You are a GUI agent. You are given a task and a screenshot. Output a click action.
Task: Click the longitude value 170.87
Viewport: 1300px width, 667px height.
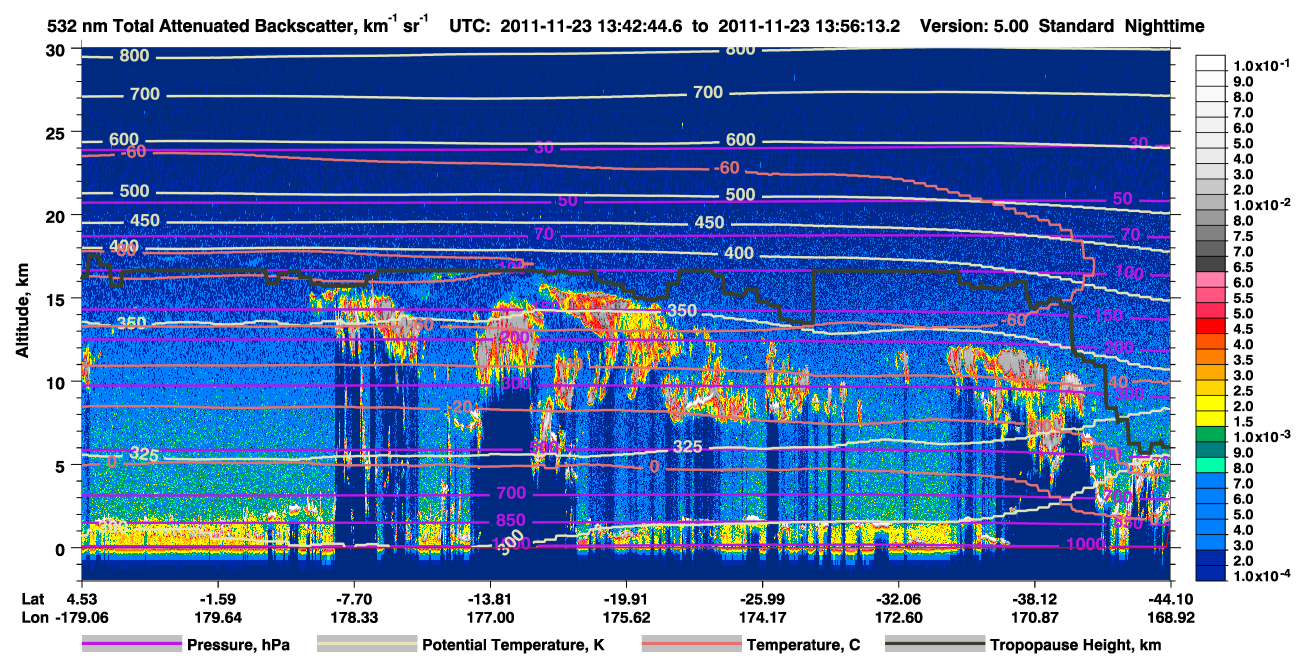coord(1034,617)
